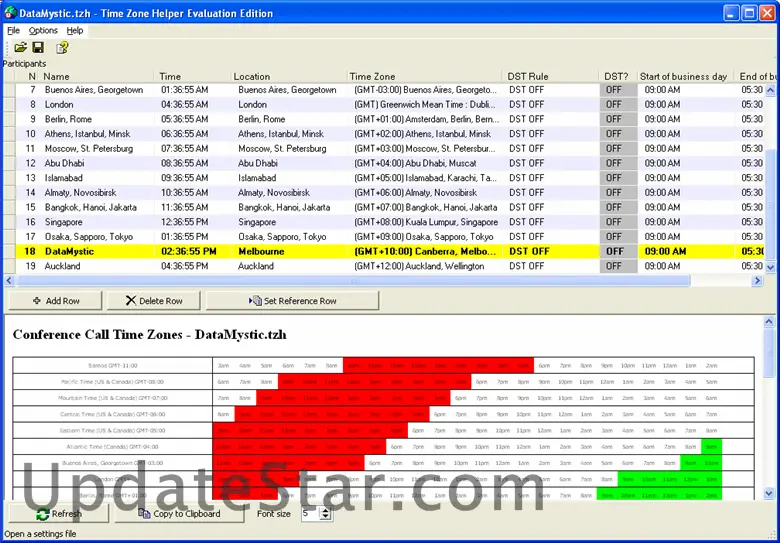Image resolution: width=780 pixels, height=543 pixels.
Task: Click Samoa GMT-11:00 row label in chart
Action: [x=112, y=365]
